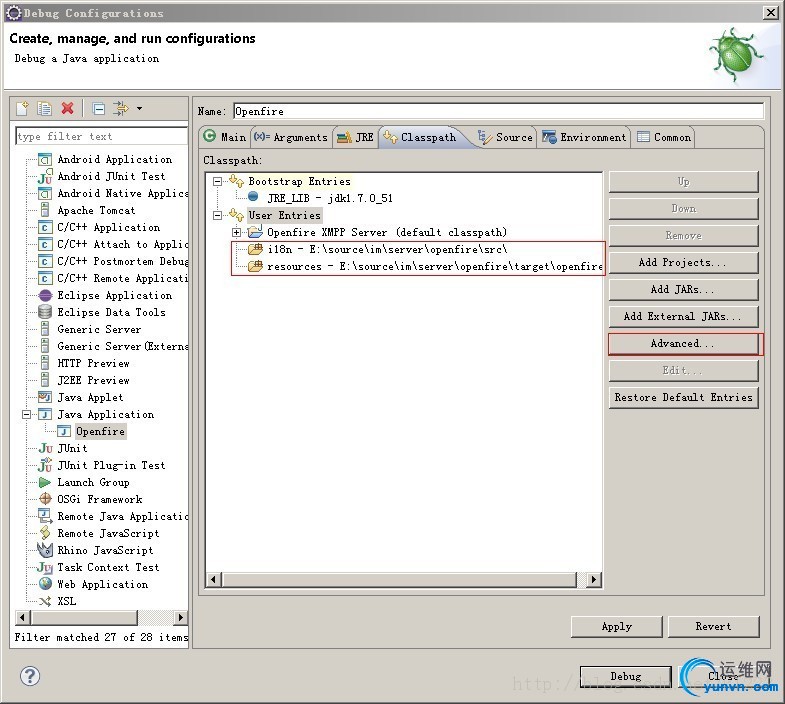785x704 pixels.
Task: Click the Advanced... button
Action: coord(683,343)
